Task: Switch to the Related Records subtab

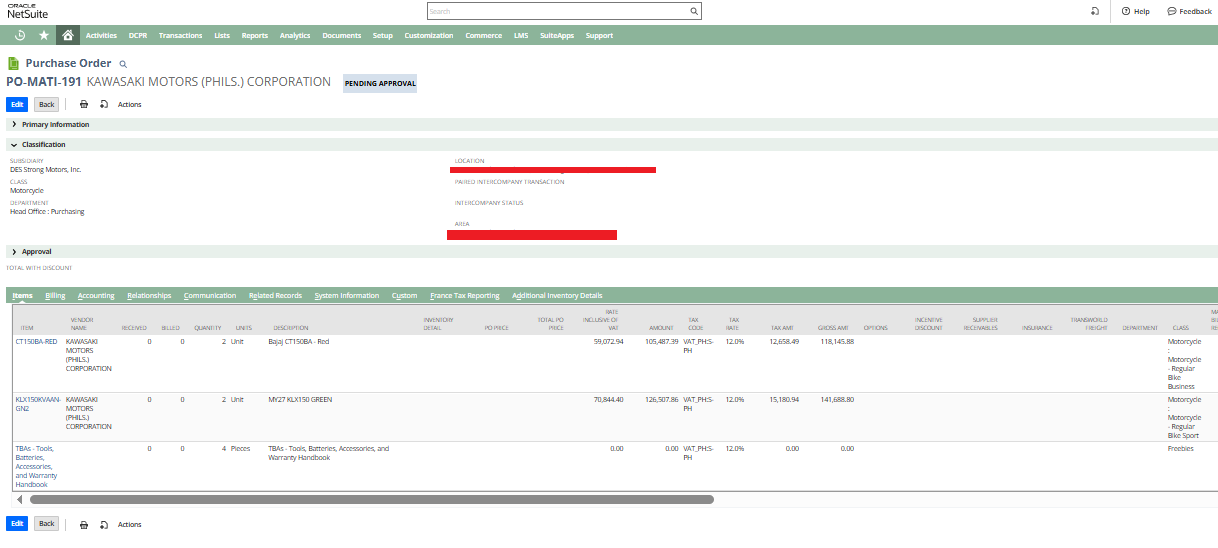Action: point(275,296)
